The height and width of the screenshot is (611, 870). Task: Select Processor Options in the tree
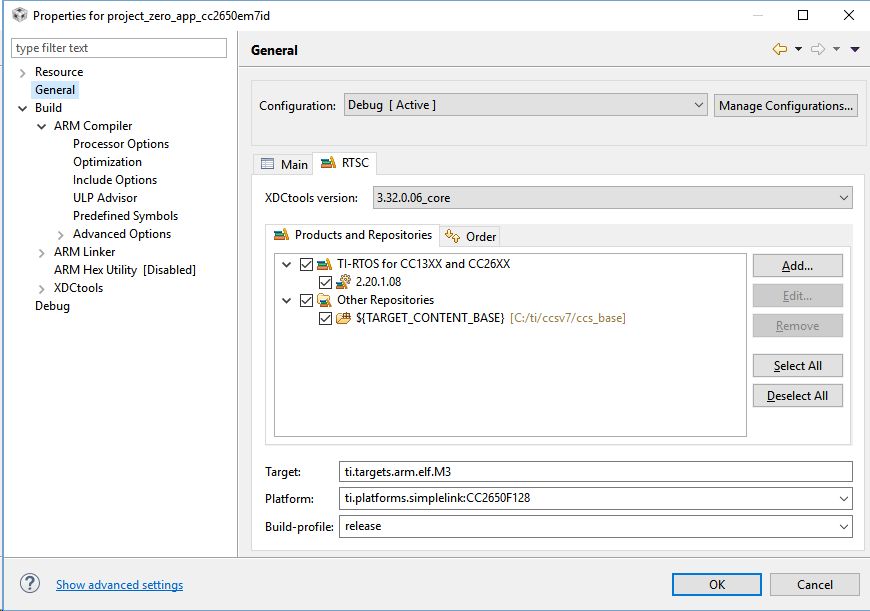click(121, 144)
